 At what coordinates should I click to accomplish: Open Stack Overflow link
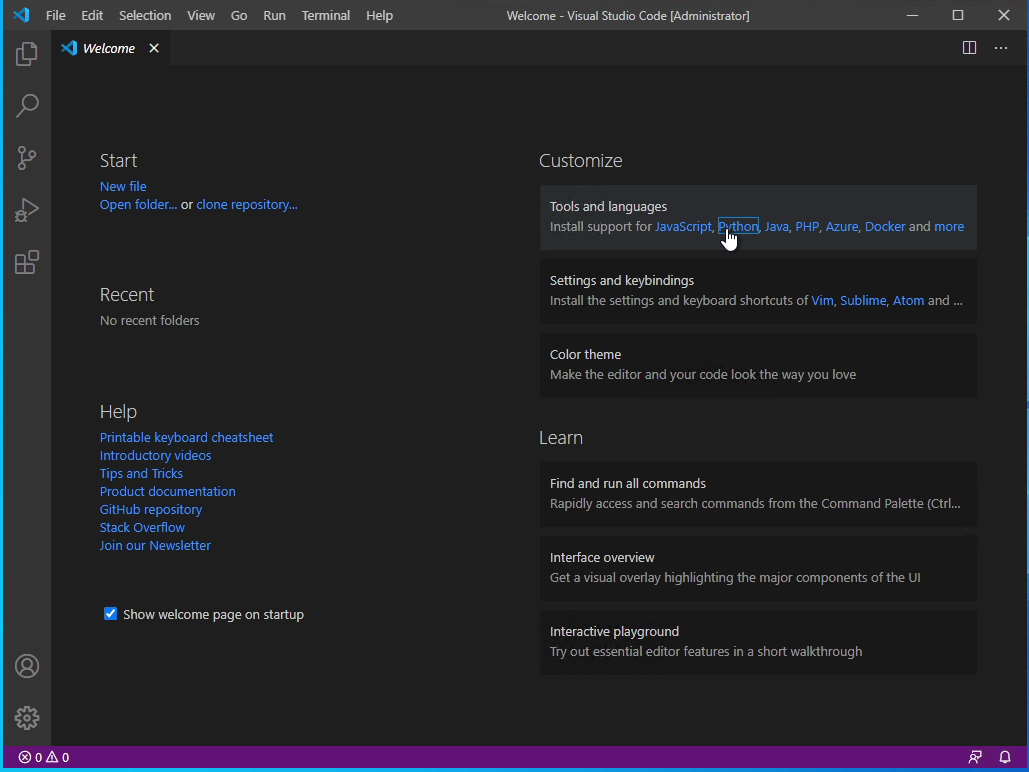click(x=142, y=527)
